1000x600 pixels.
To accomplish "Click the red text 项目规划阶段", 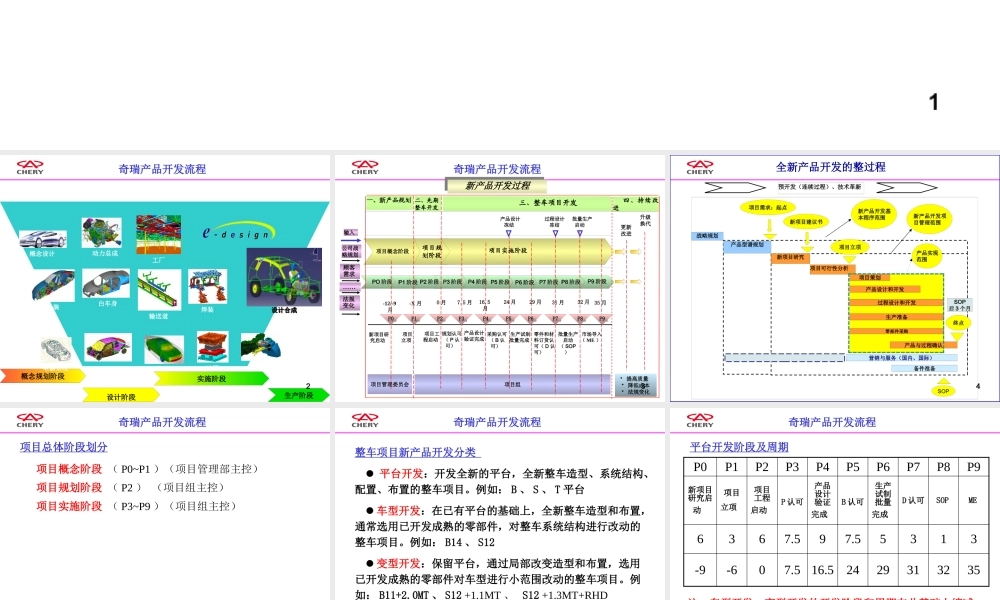I will pos(69,487).
